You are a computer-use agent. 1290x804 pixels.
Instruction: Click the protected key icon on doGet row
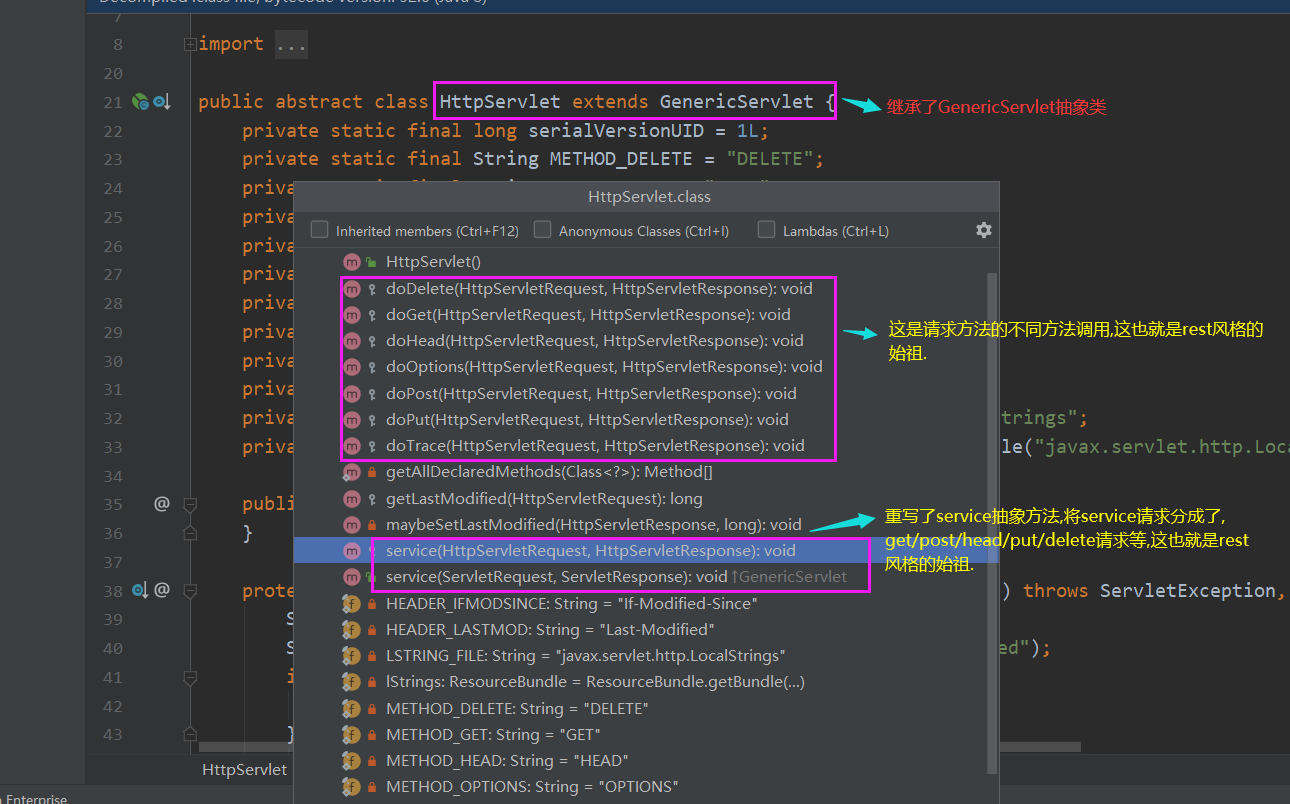pyautogui.click(x=371, y=315)
